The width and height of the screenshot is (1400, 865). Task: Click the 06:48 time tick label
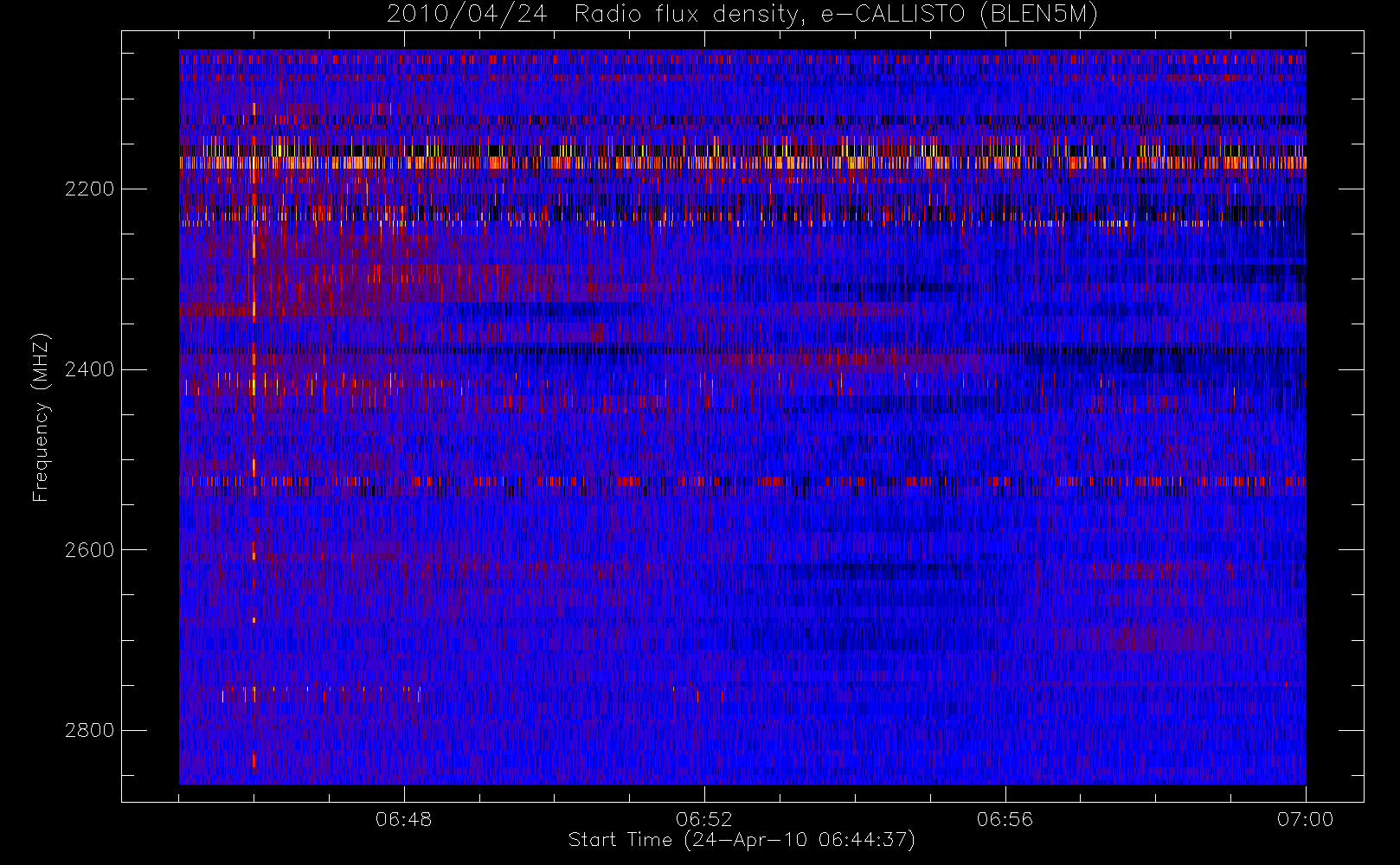pos(403,819)
